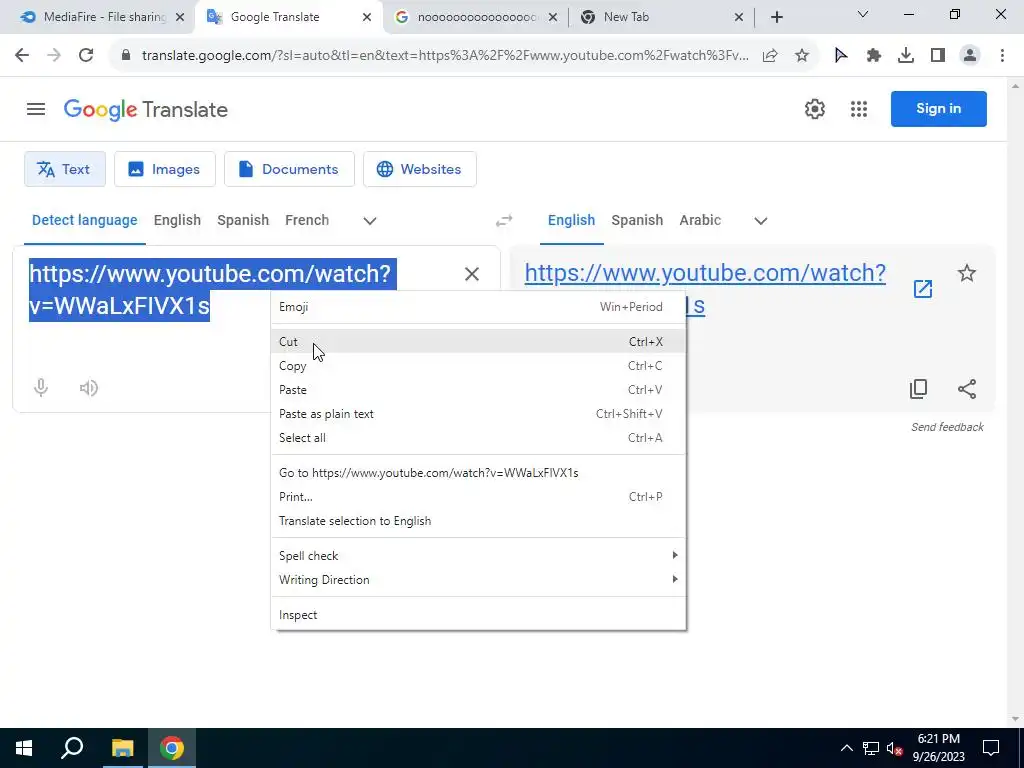Open the browser extensions puzzle icon

(873, 56)
